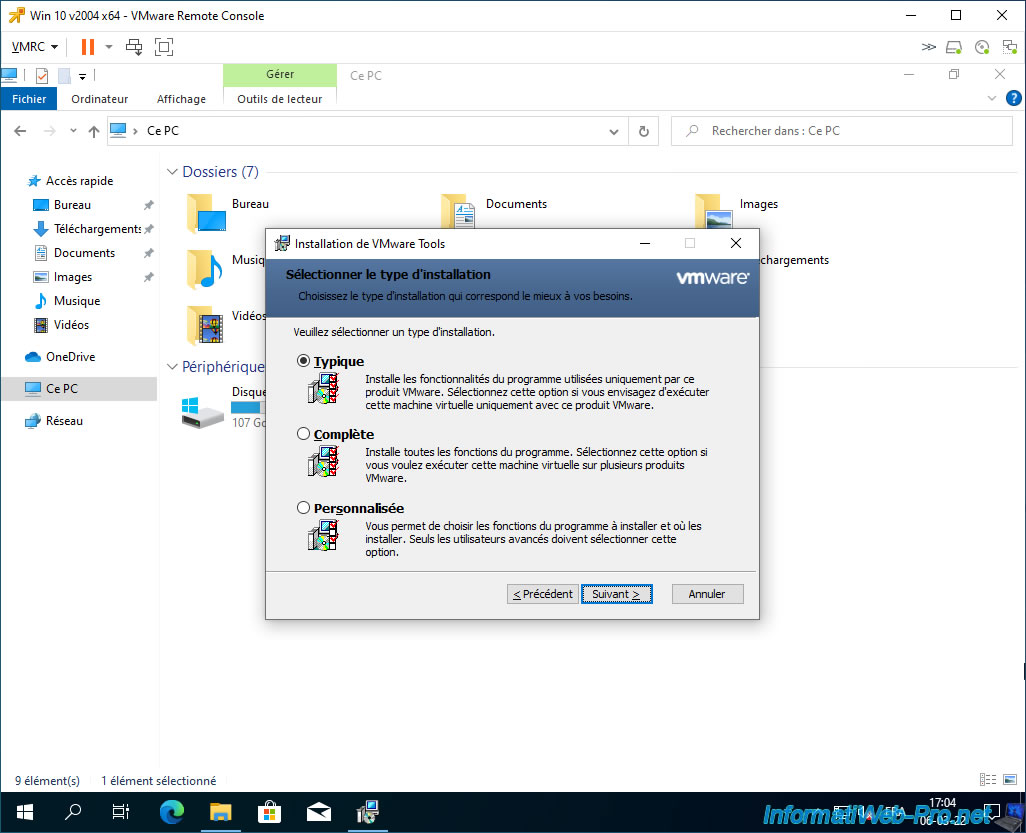1026x833 pixels.
Task: Click the send Ctrl+Alt+Del icon
Action: (134, 47)
